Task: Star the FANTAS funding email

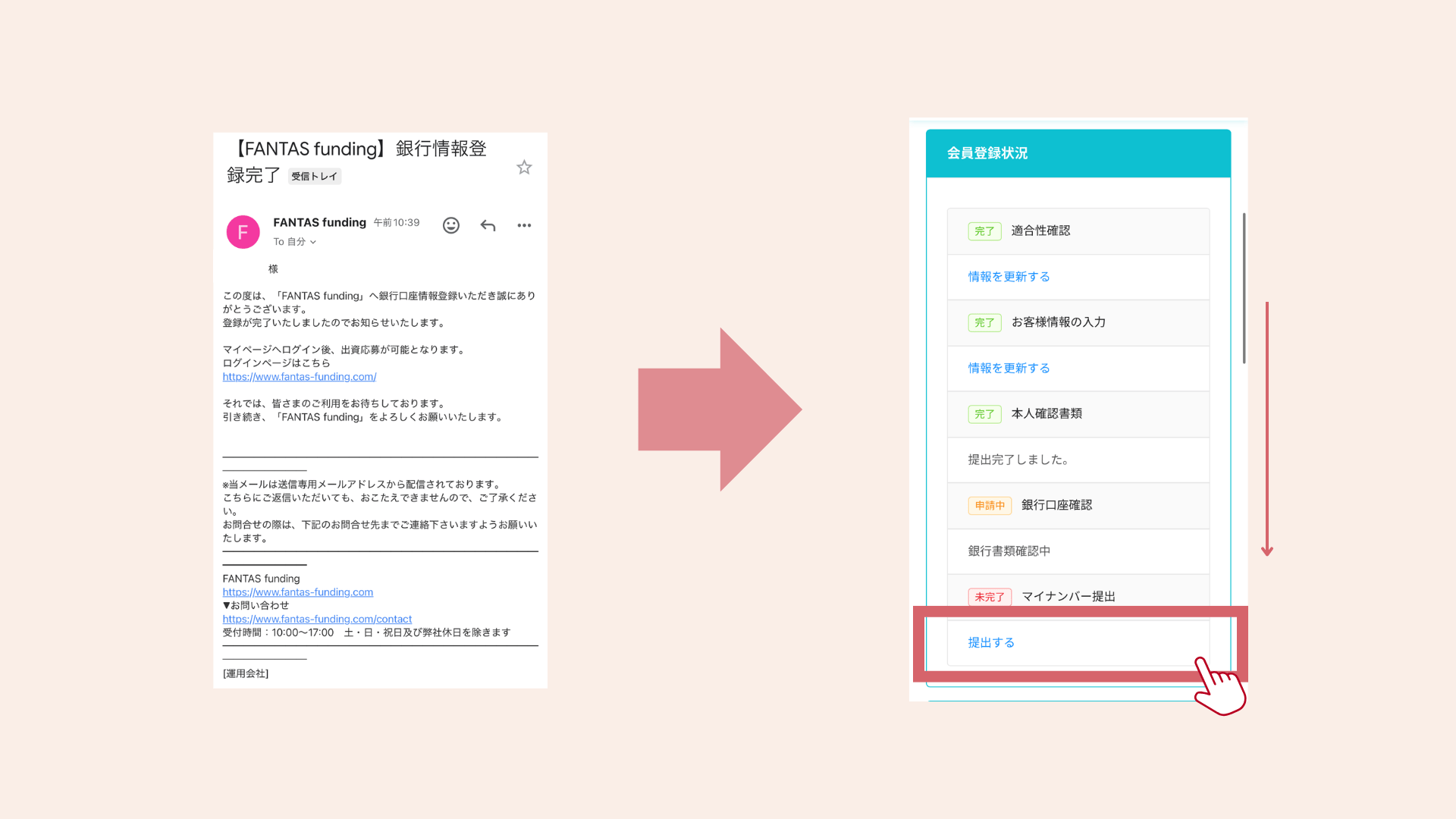Action: point(524,168)
